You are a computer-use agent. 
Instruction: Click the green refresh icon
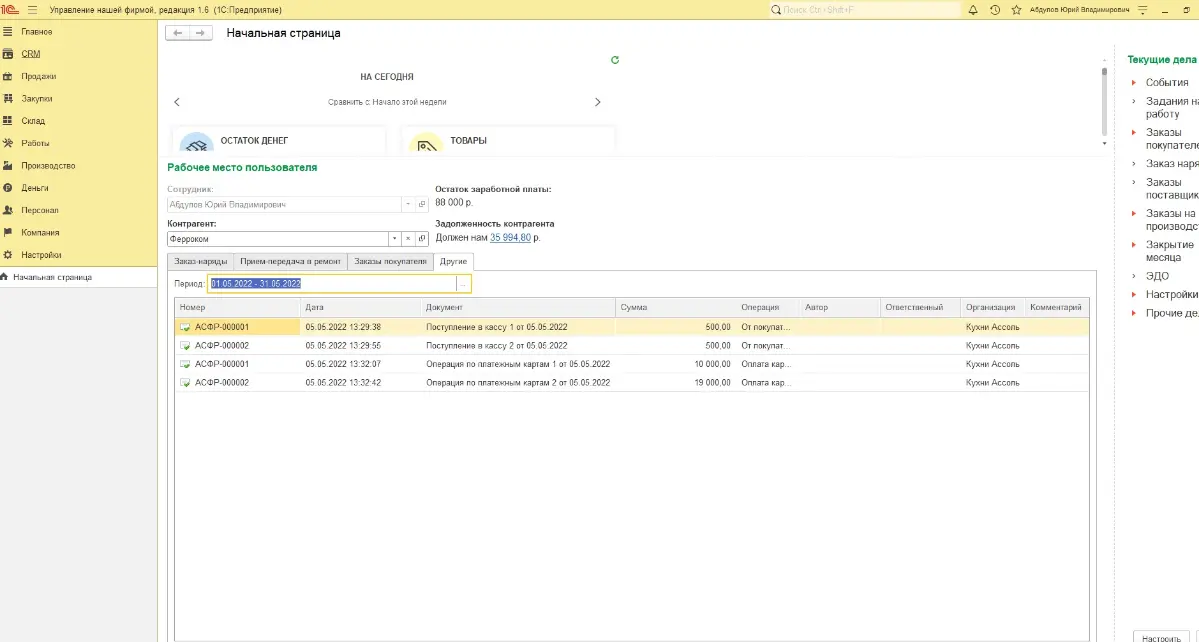pos(615,60)
